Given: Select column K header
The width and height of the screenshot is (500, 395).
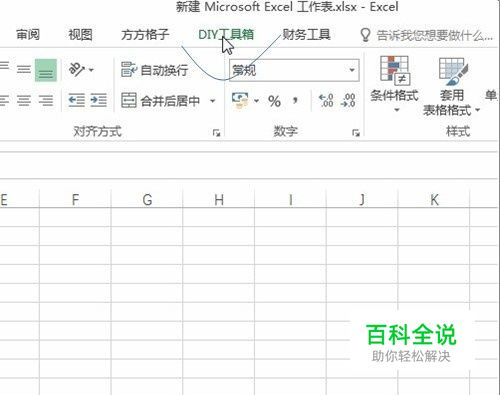Looking at the screenshot, I should (x=434, y=200).
